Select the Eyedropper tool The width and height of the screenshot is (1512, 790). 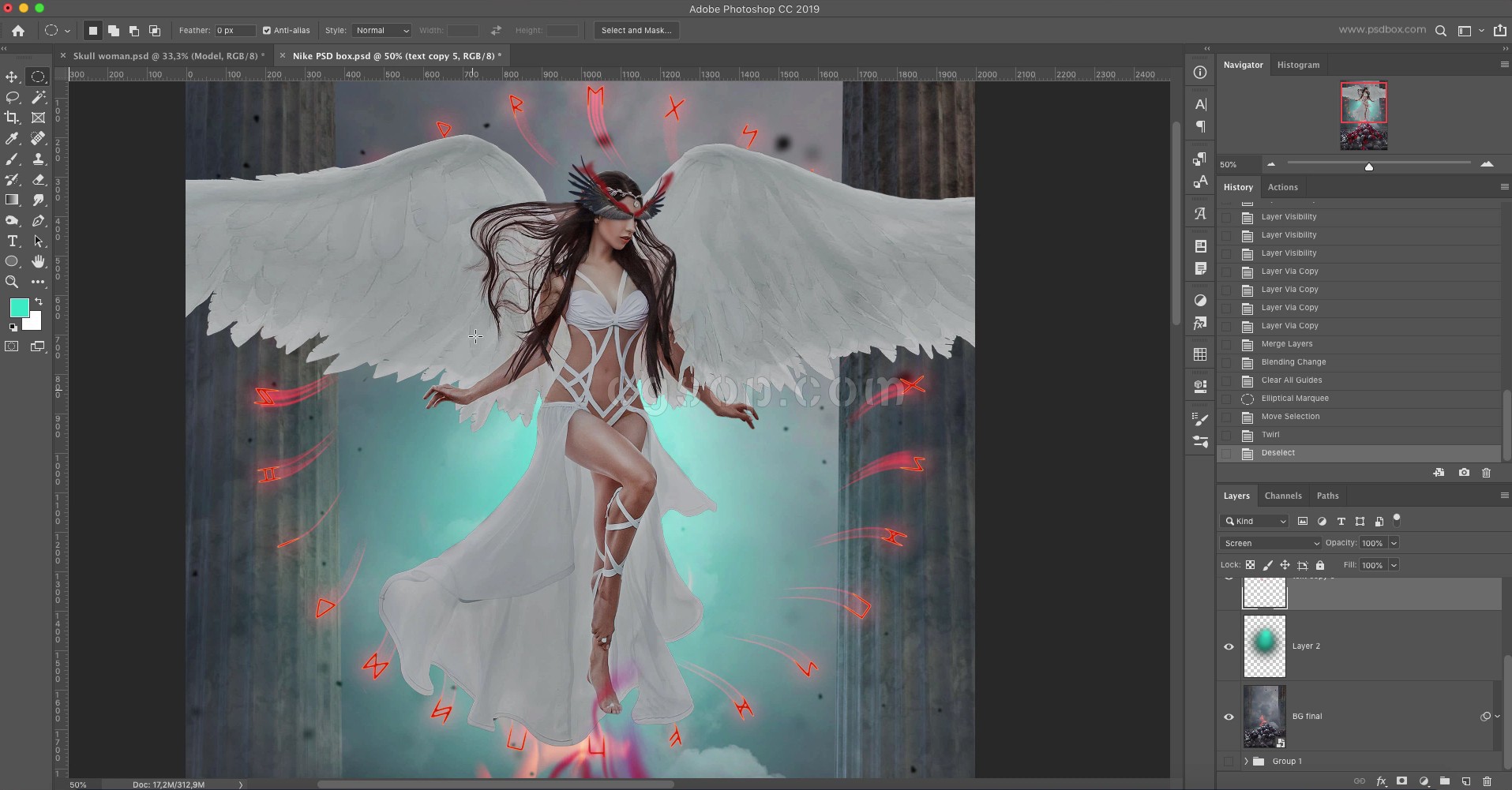(x=12, y=138)
